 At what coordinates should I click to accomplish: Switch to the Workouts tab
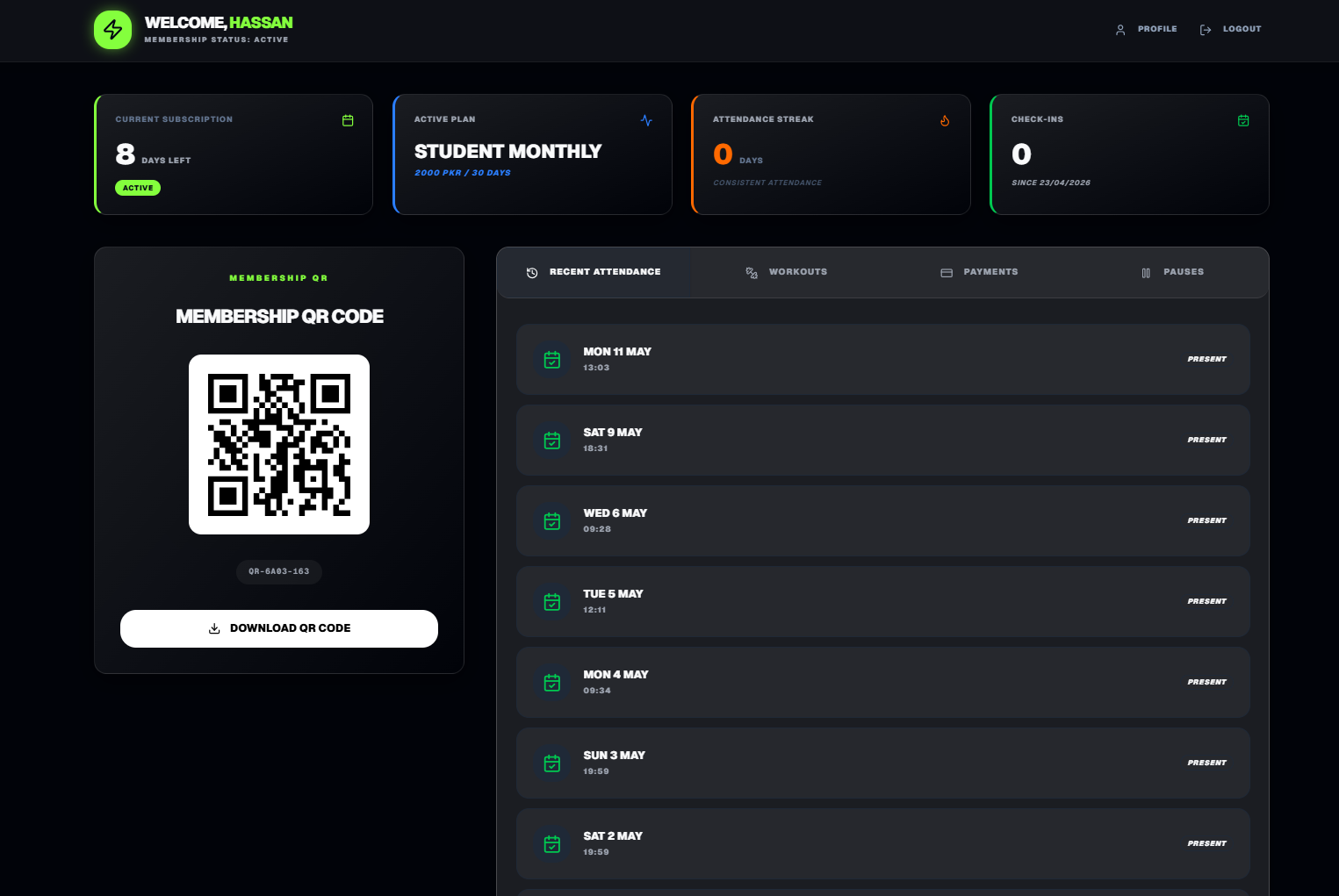(787, 272)
